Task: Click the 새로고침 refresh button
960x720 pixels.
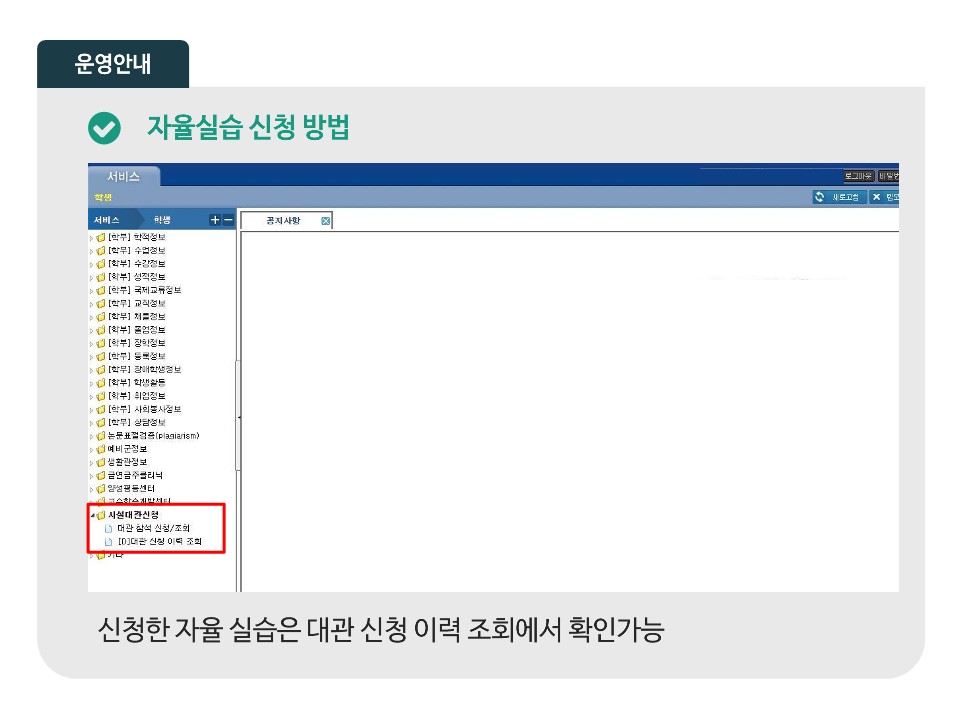Action: tap(838, 197)
